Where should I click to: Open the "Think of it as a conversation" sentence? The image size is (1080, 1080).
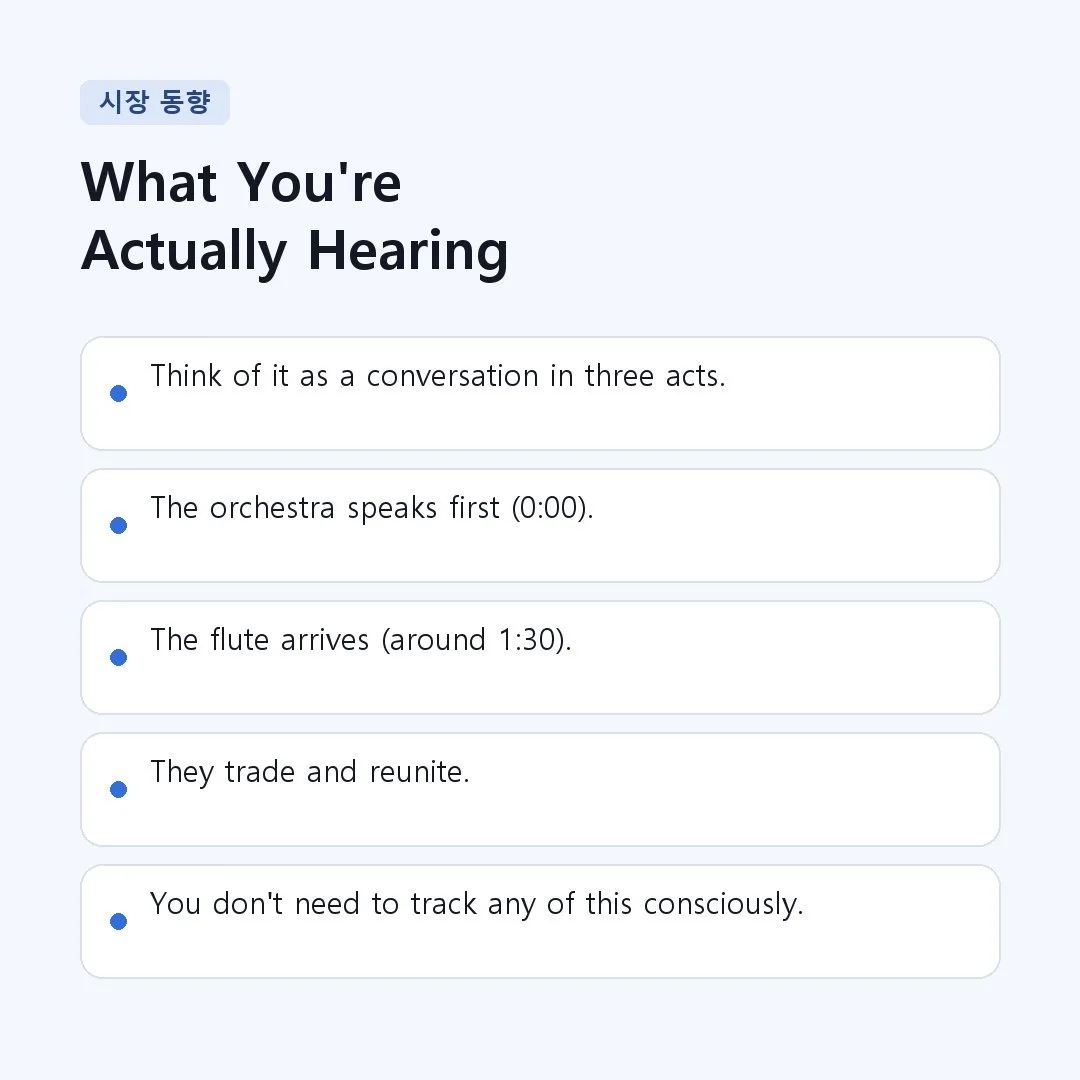438,376
